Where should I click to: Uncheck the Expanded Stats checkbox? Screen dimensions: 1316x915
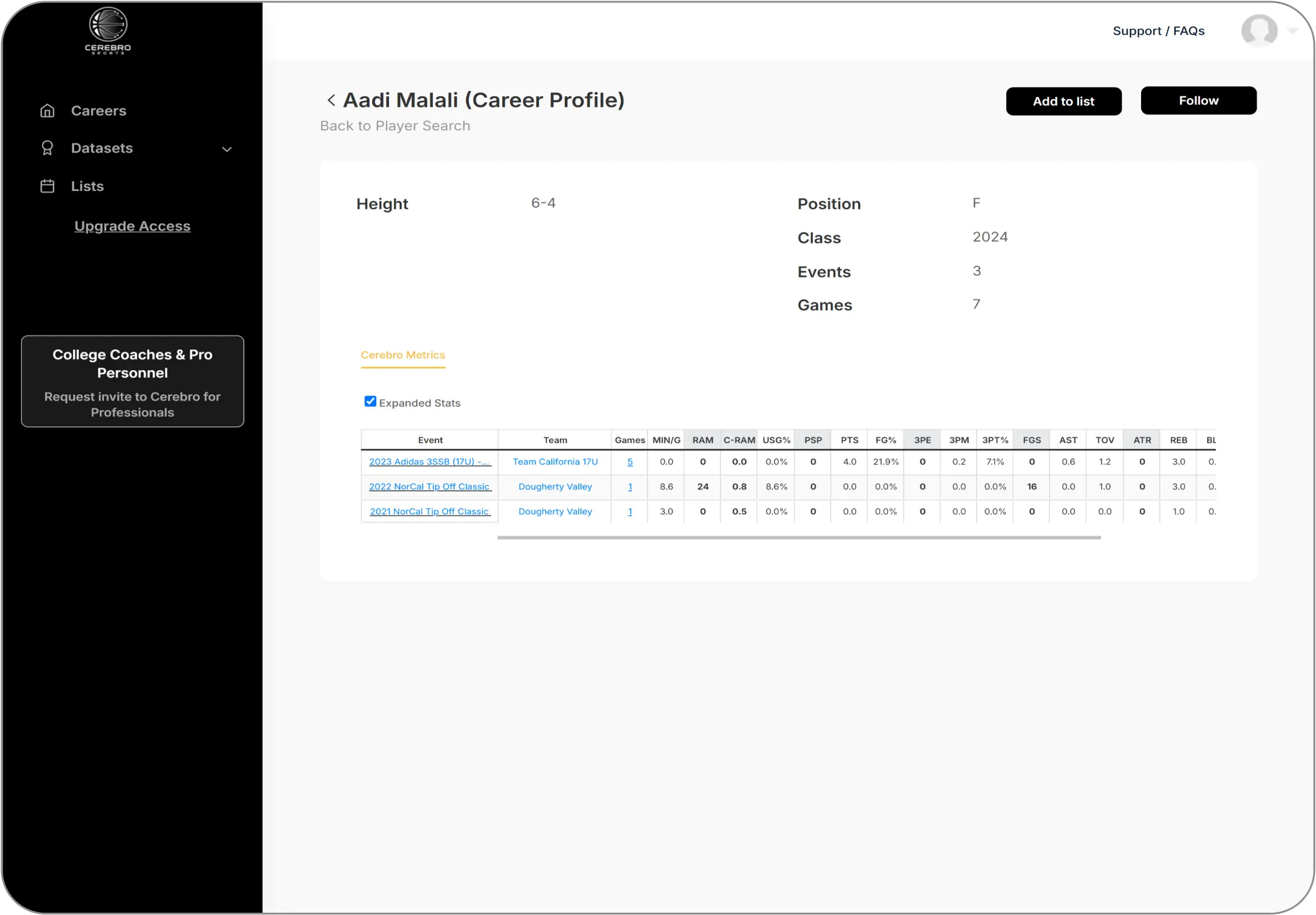point(370,401)
